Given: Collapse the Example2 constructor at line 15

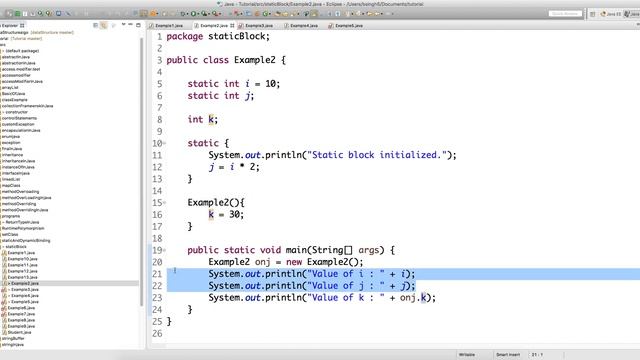Looking at the screenshot, I should pos(164,202).
